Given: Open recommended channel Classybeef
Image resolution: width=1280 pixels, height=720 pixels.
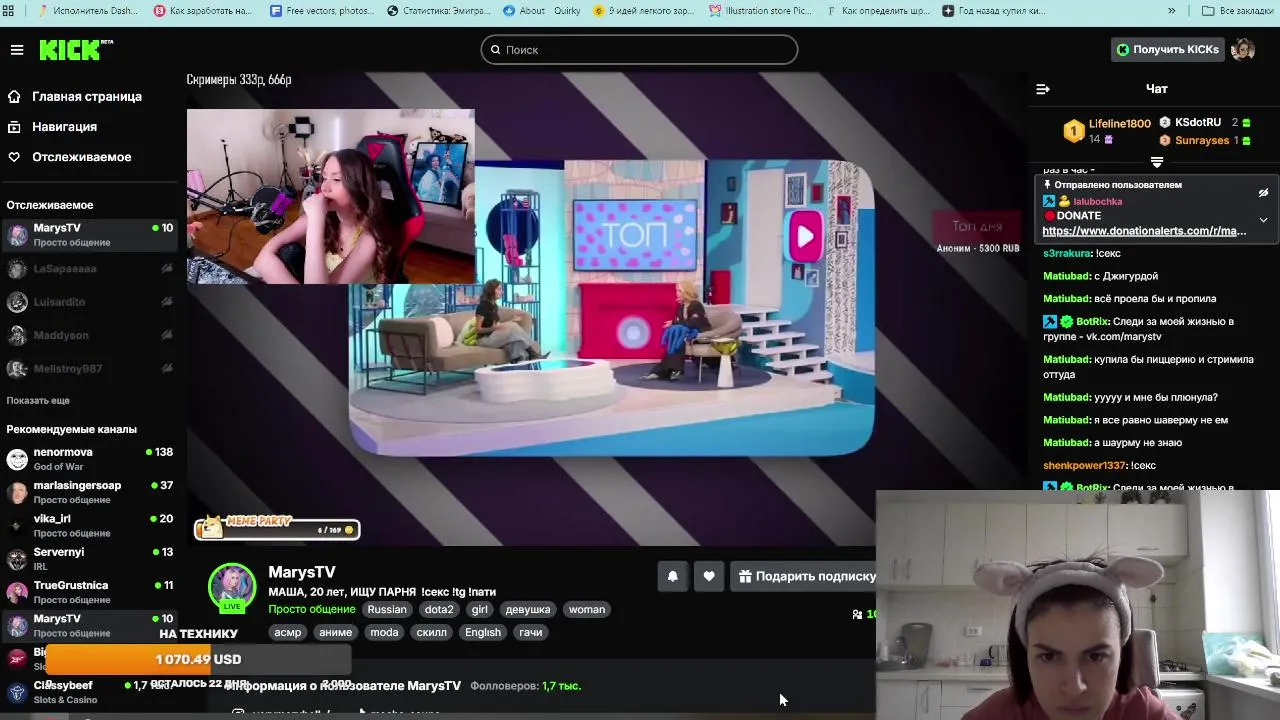Looking at the screenshot, I should (90, 692).
